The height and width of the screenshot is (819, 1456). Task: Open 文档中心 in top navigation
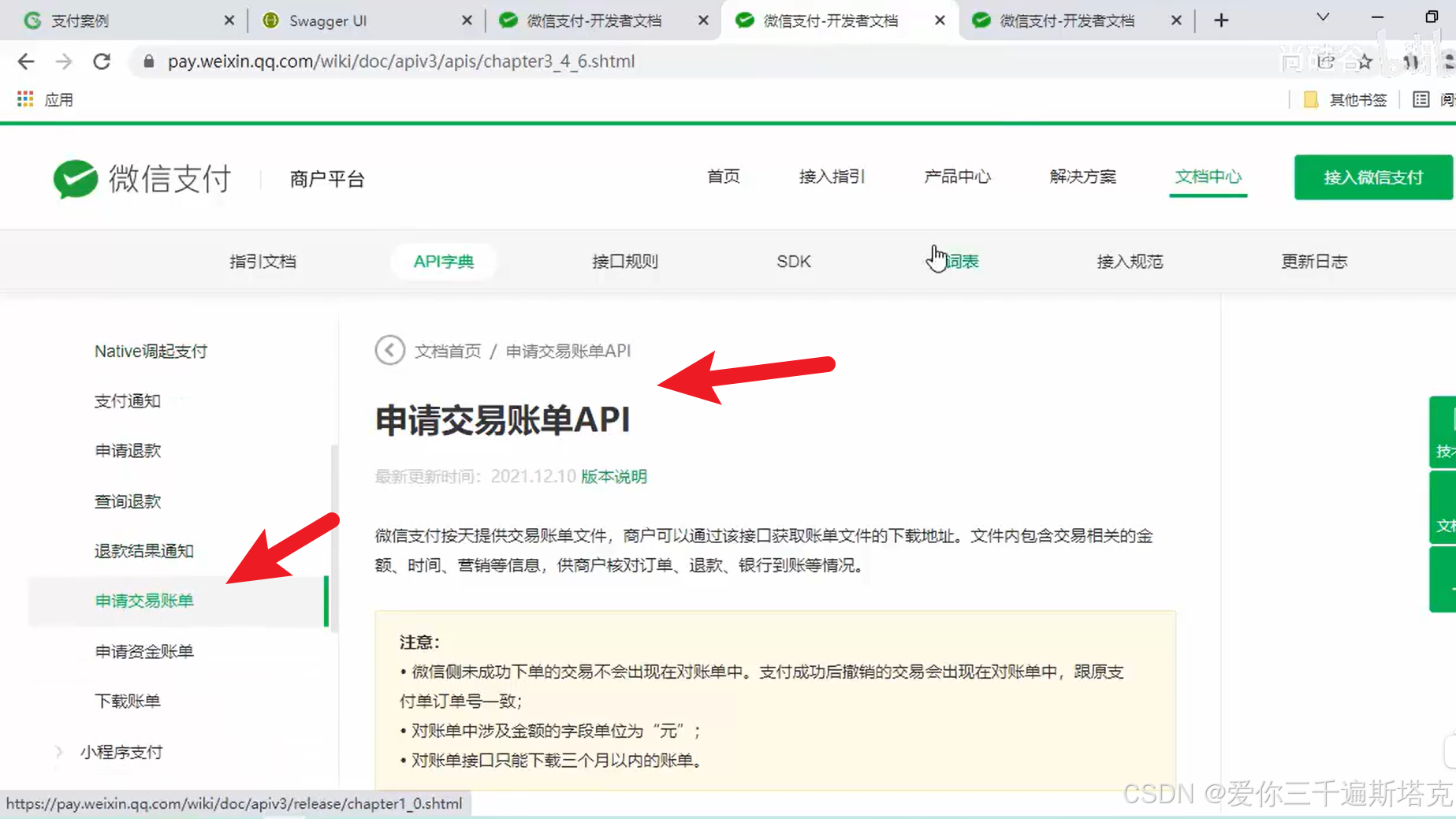point(1208,177)
